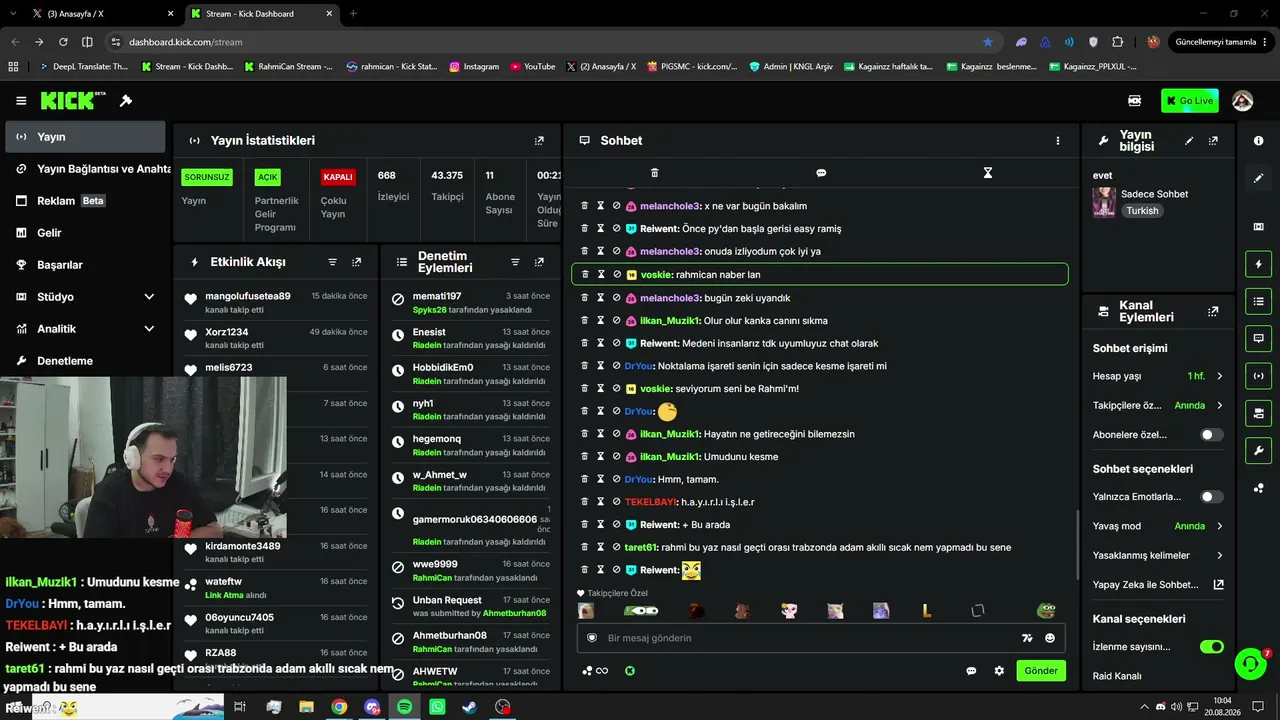Click the trash icon under Sohbet header
Screen dimensions: 1280x720
click(655, 173)
